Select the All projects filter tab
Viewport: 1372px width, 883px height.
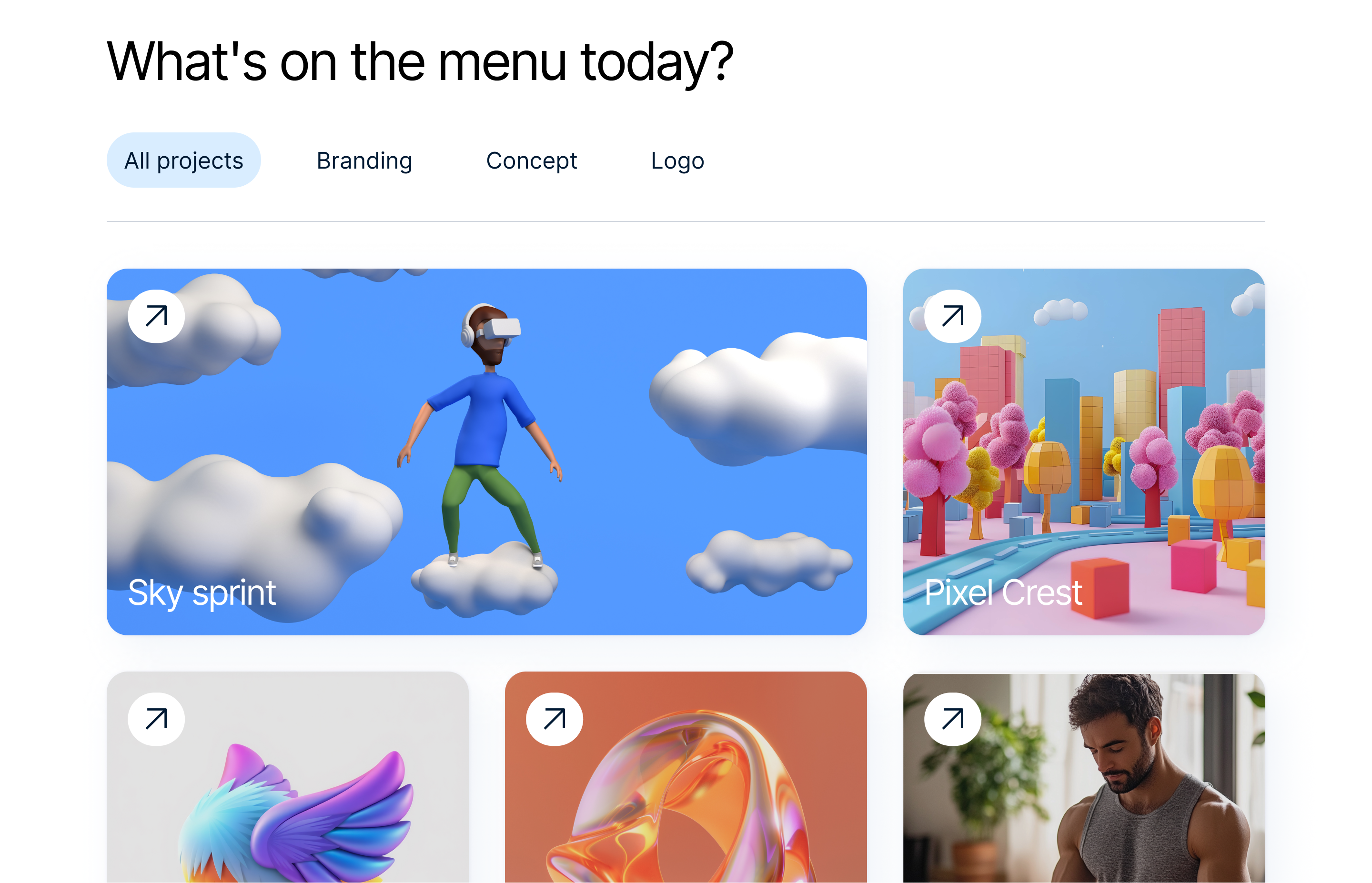point(183,161)
